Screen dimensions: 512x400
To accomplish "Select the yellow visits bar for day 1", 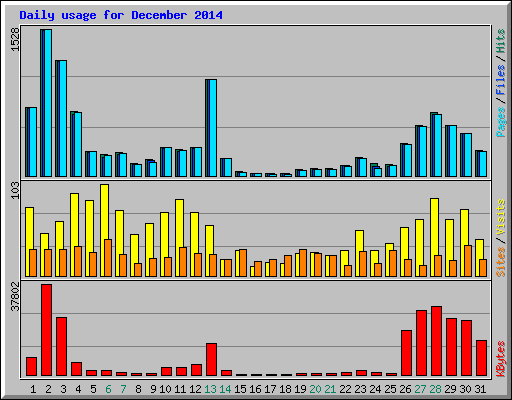I will tap(29, 242).
